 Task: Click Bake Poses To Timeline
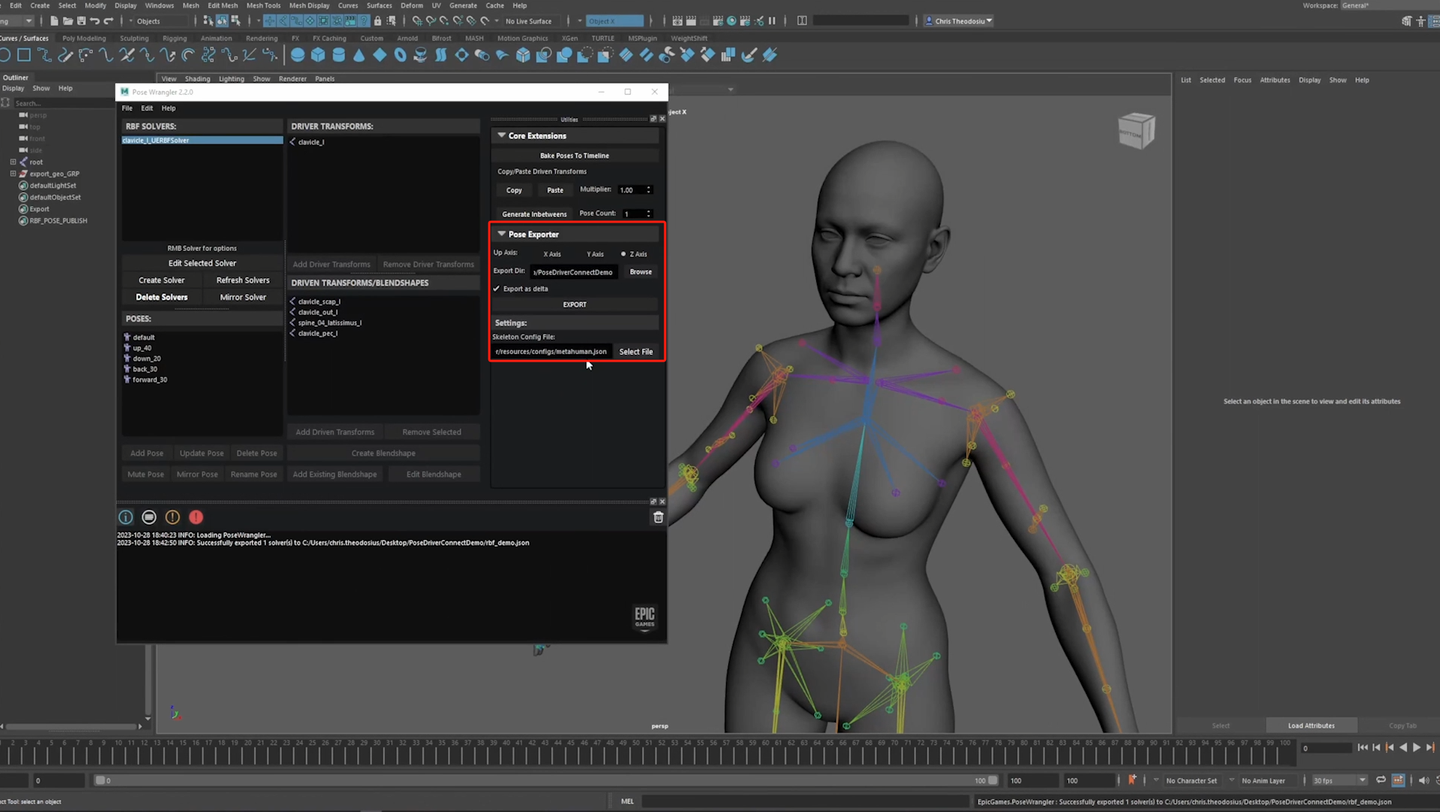click(574, 155)
